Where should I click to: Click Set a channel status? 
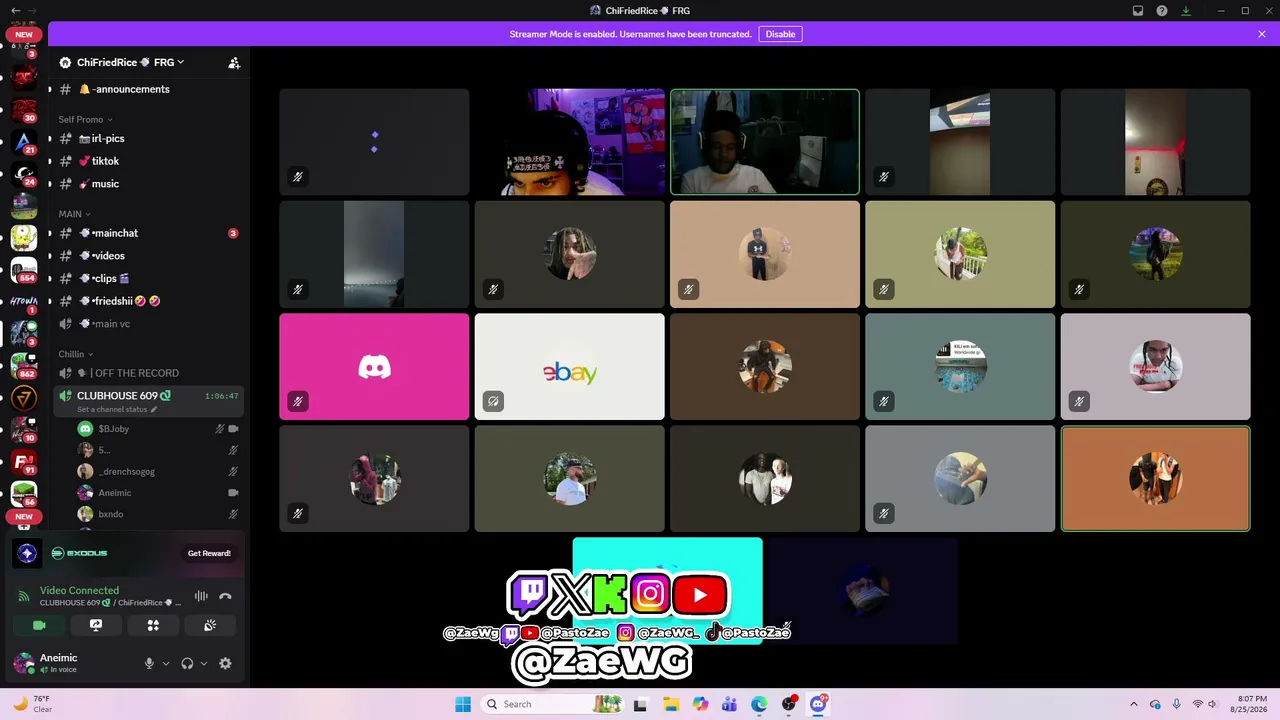coord(117,409)
